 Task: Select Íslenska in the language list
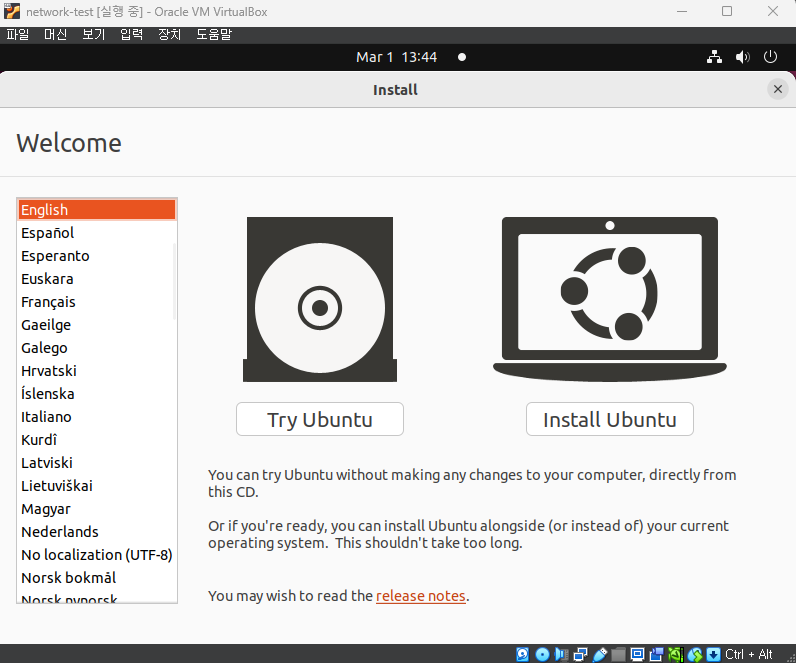tap(96, 394)
